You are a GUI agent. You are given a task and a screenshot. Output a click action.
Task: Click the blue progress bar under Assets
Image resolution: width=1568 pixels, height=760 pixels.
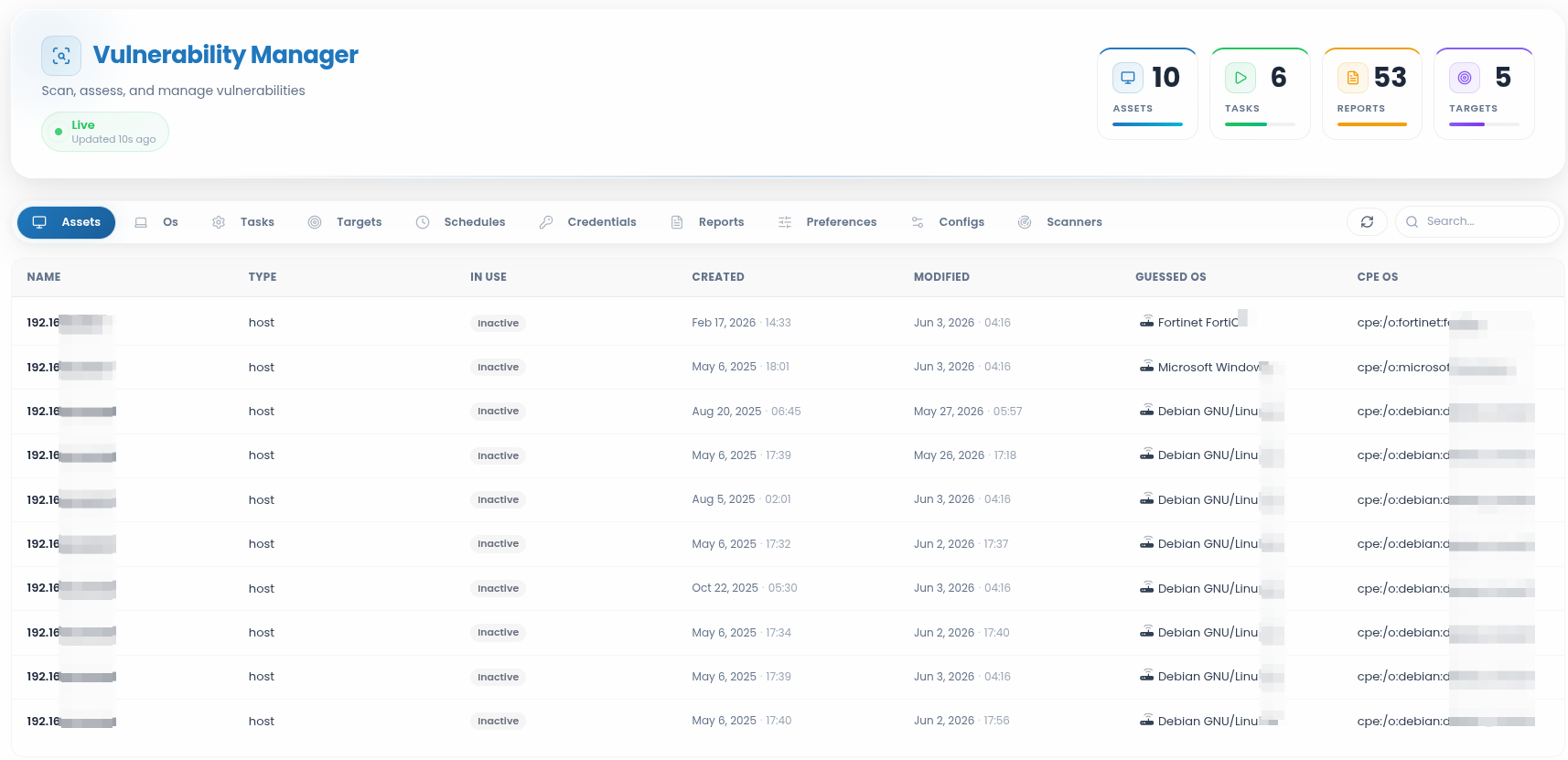click(1147, 124)
